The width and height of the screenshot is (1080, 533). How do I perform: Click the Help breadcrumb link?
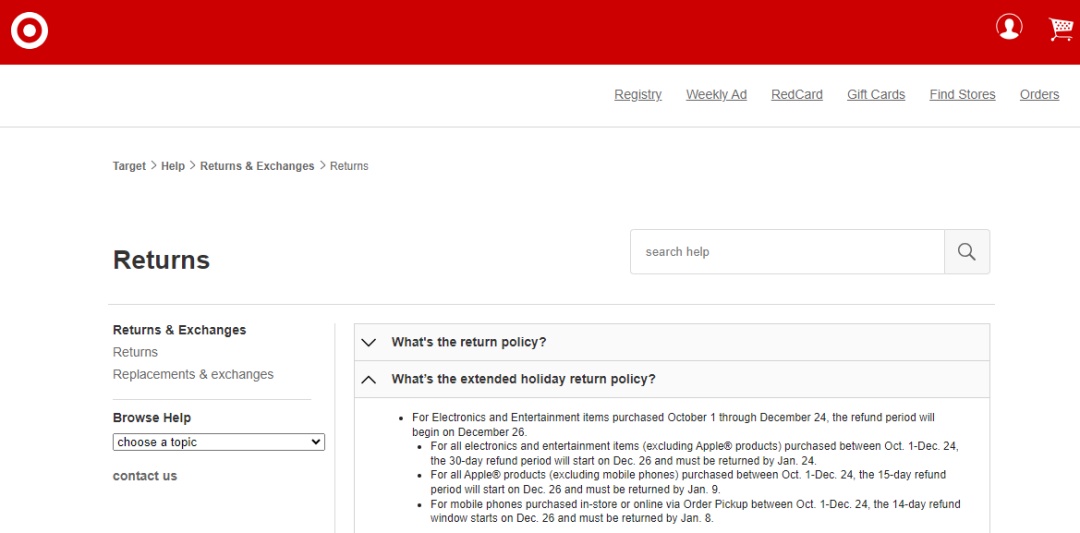tap(173, 166)
